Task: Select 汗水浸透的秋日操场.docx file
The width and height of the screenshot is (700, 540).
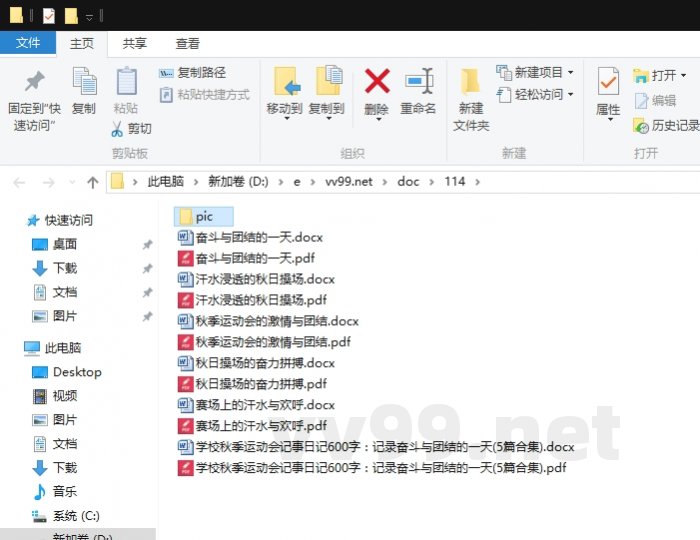Action: 256,279
